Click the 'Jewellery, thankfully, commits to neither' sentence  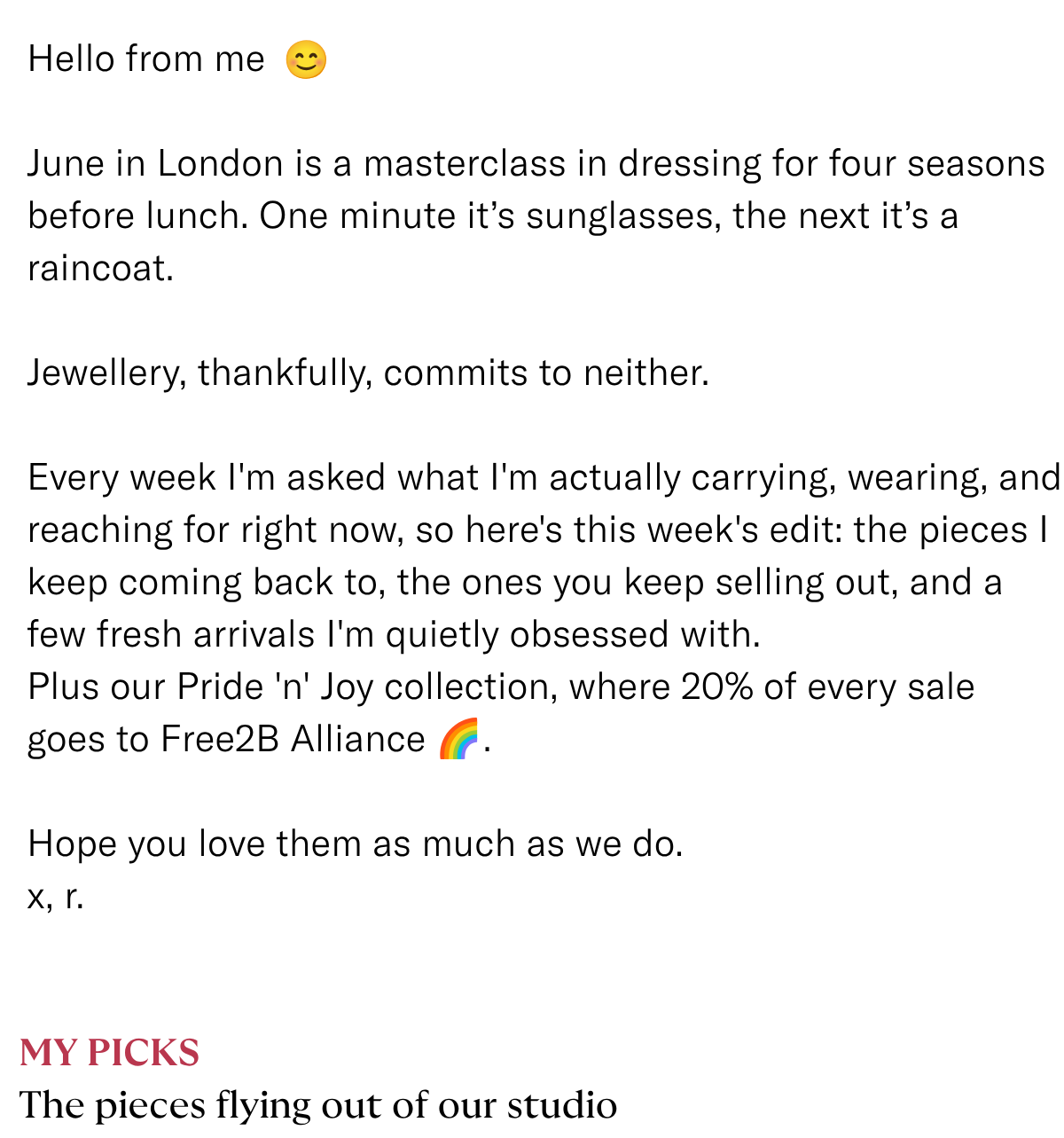(369, 373)
